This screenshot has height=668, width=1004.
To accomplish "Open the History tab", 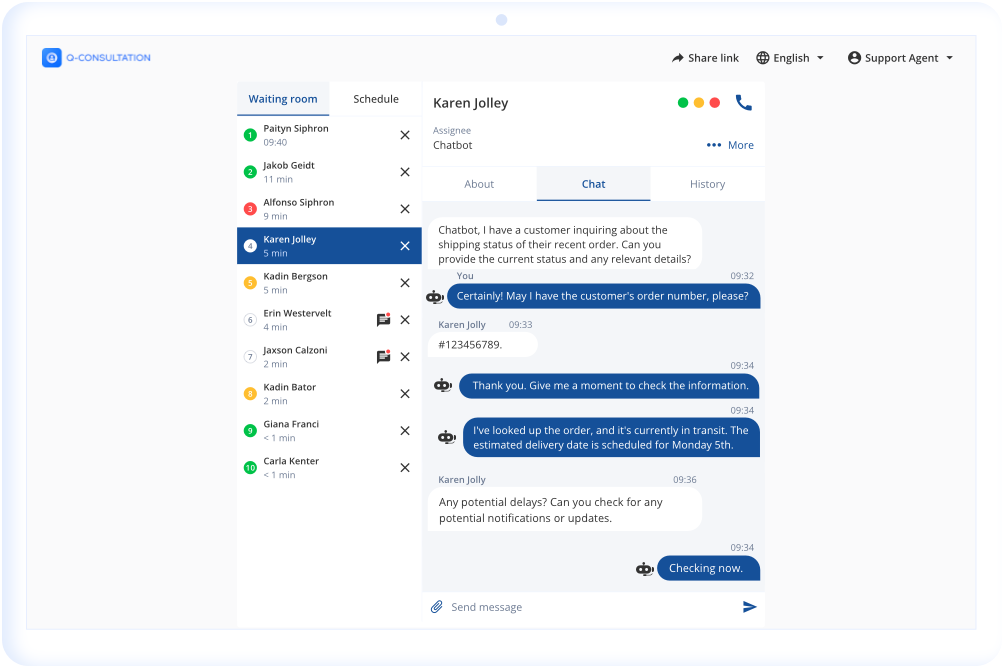I will tap(708, 184).
